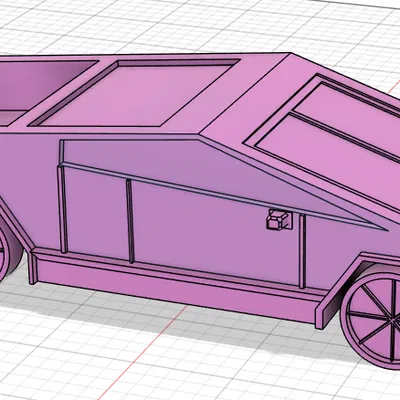Select the running board beneath the doors

click(x=177, y=287)
